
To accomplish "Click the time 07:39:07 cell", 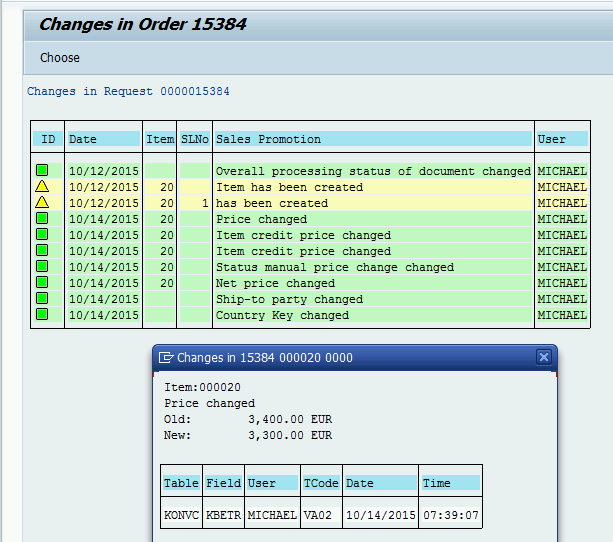I will (x=451, y=515).
